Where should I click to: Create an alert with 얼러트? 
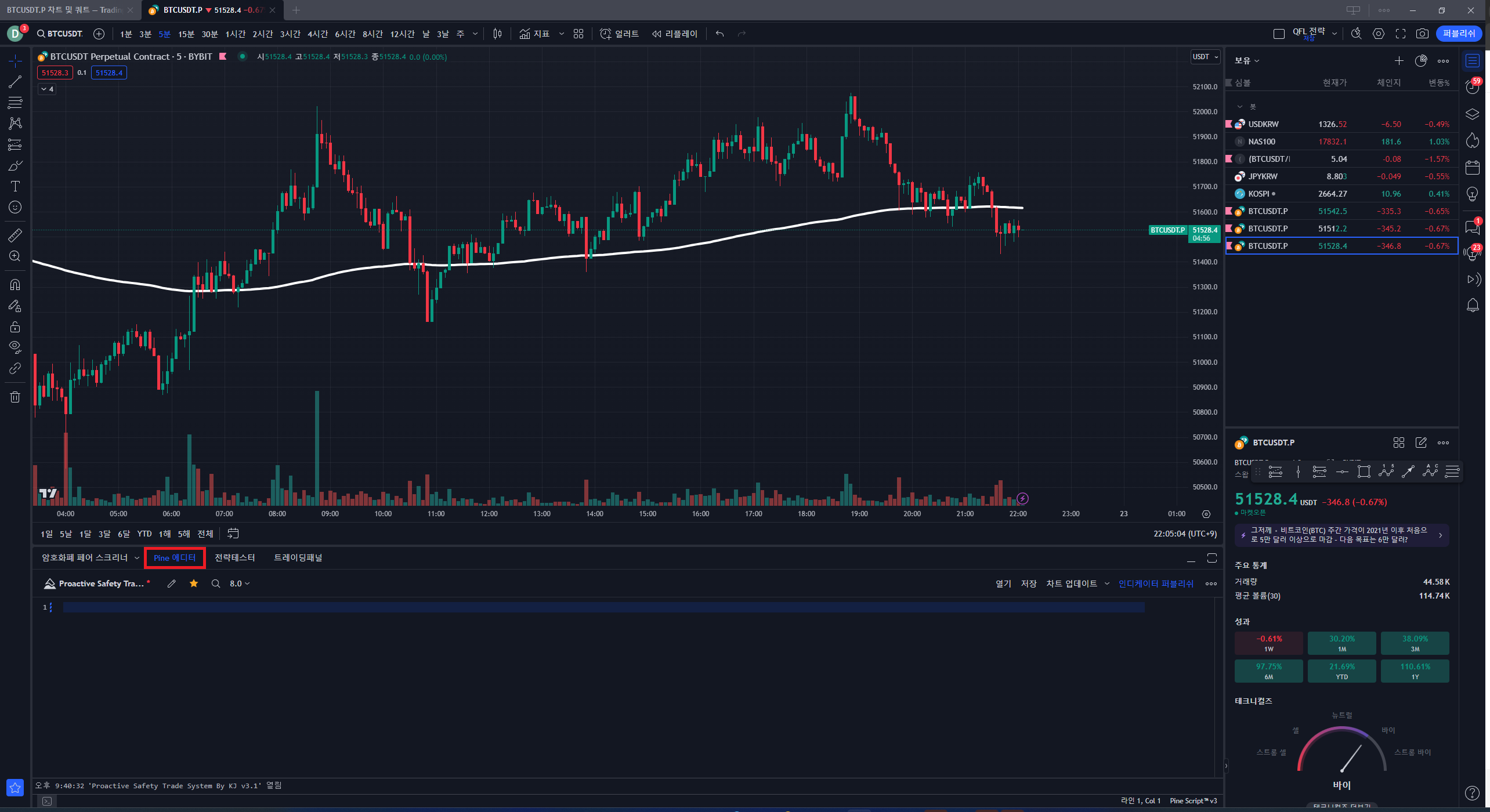[619, 34]
